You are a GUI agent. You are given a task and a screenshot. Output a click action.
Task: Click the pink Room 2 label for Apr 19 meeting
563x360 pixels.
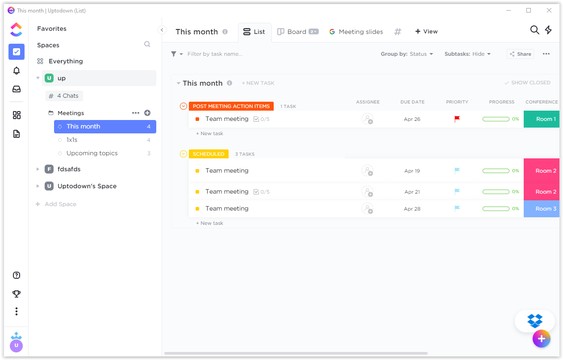542,170
